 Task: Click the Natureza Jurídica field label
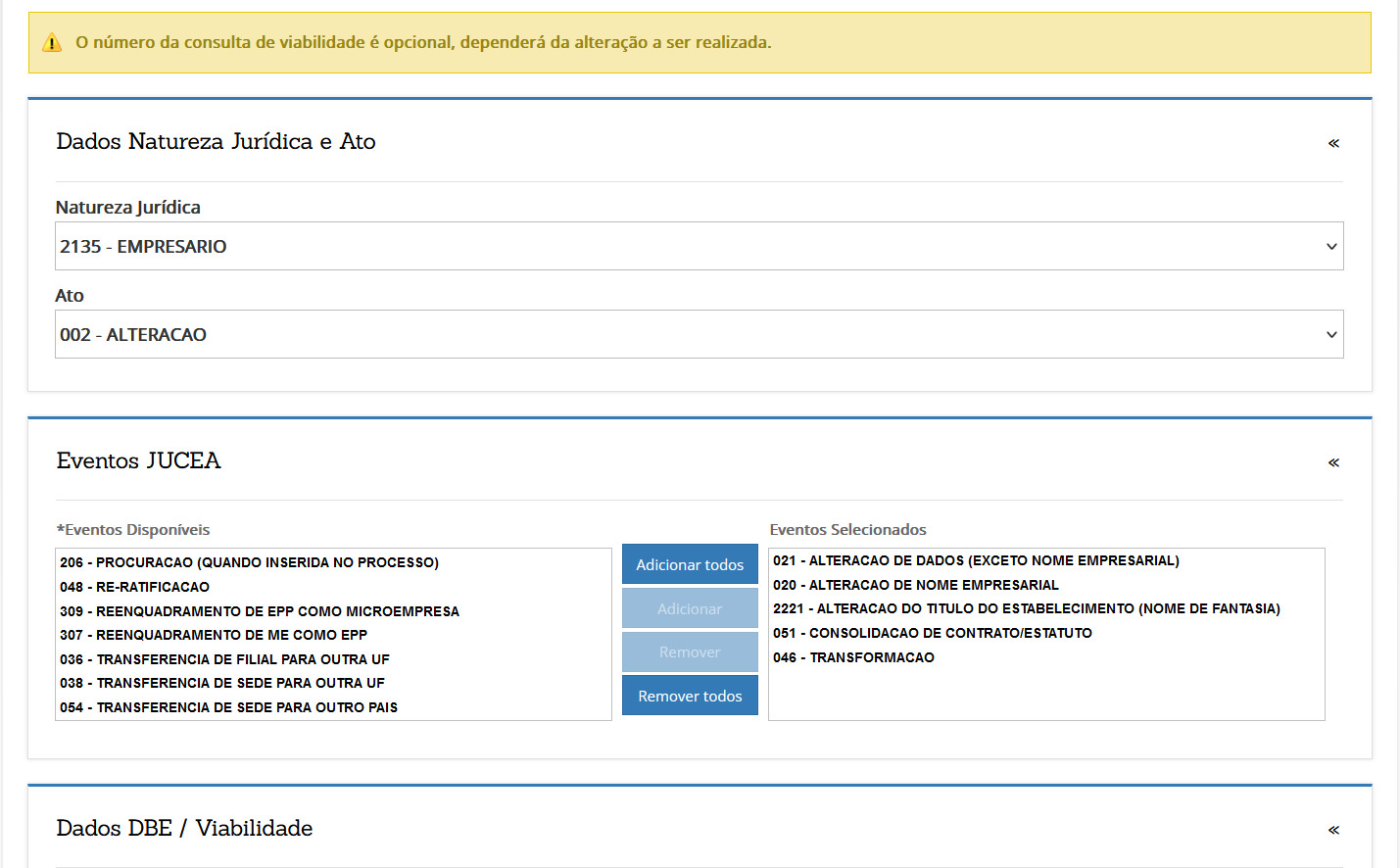(128, 208)
